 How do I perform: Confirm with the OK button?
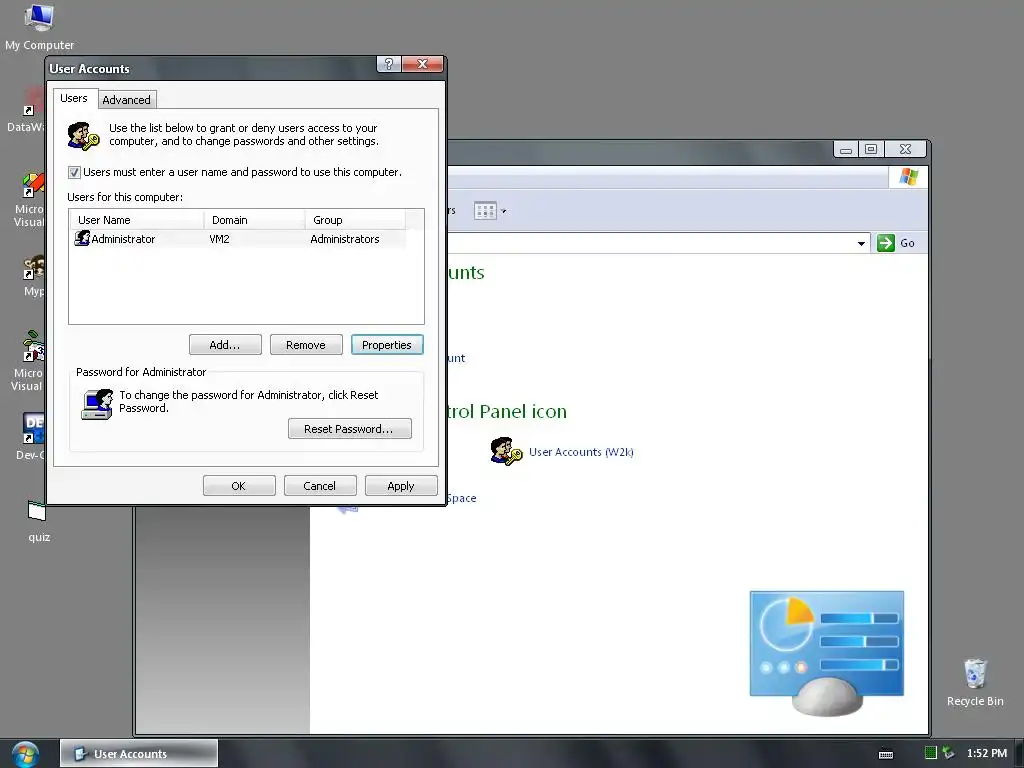click(x=239, y=486)
